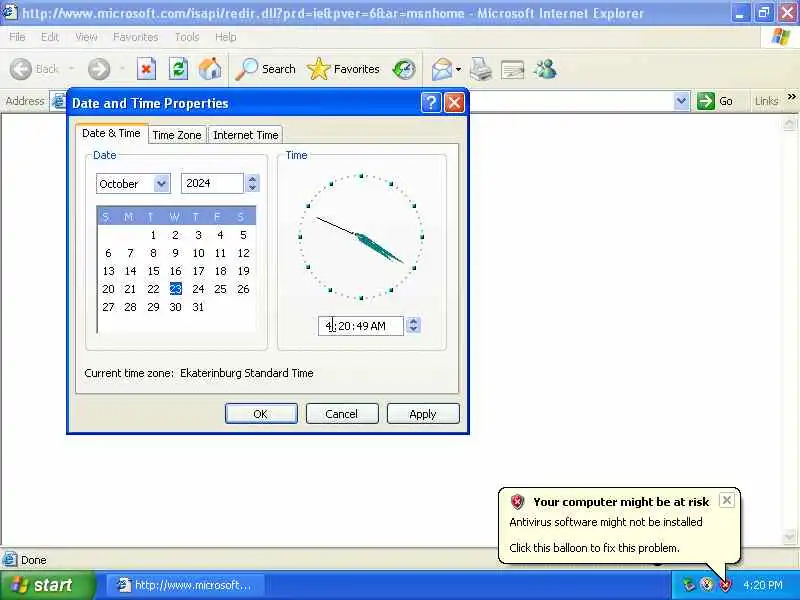Open the Favorites star button
The height and width of the screenshot is (600, 800).
pos(343,69)
